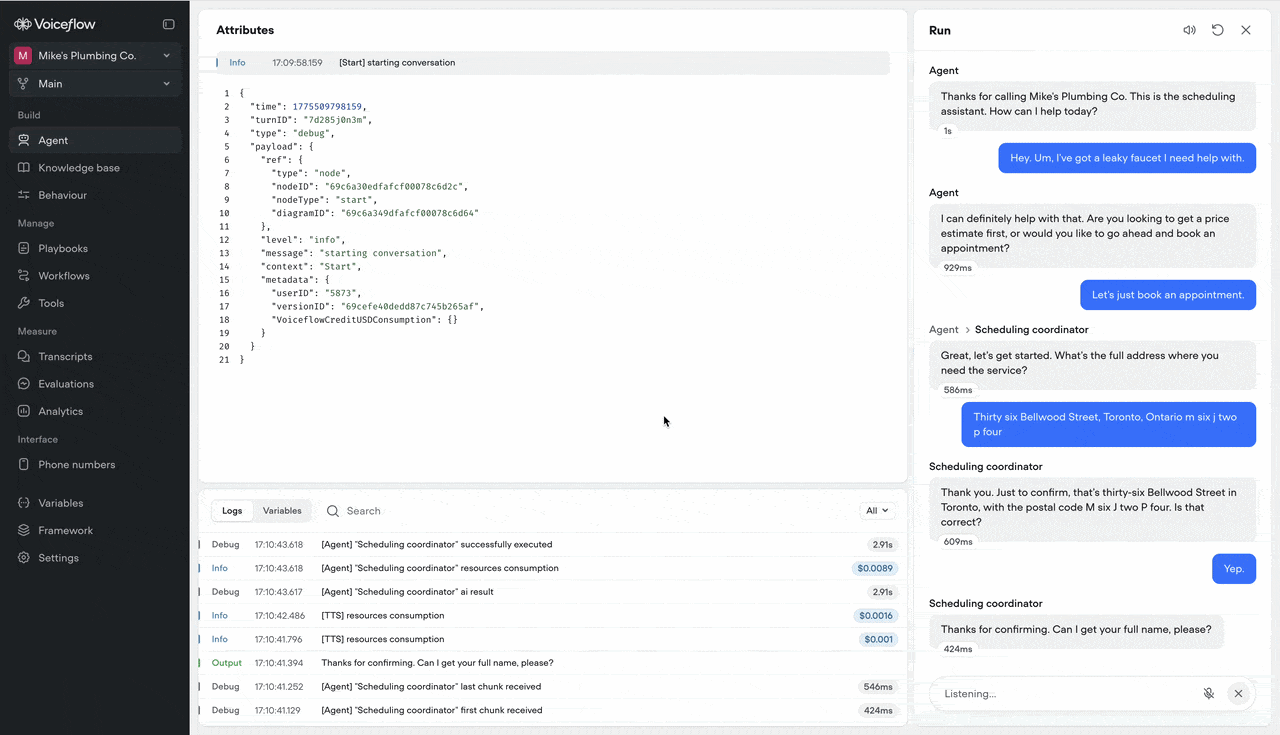Open the Agent section
The image size is (1280, 735).
(95, 141)
